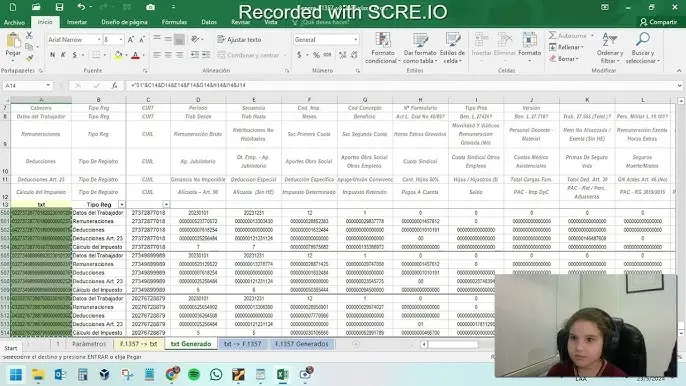This screenshot has height=386, width=686.
Task: Increase font size with large A icon
Action: click(x=131, y=40)
